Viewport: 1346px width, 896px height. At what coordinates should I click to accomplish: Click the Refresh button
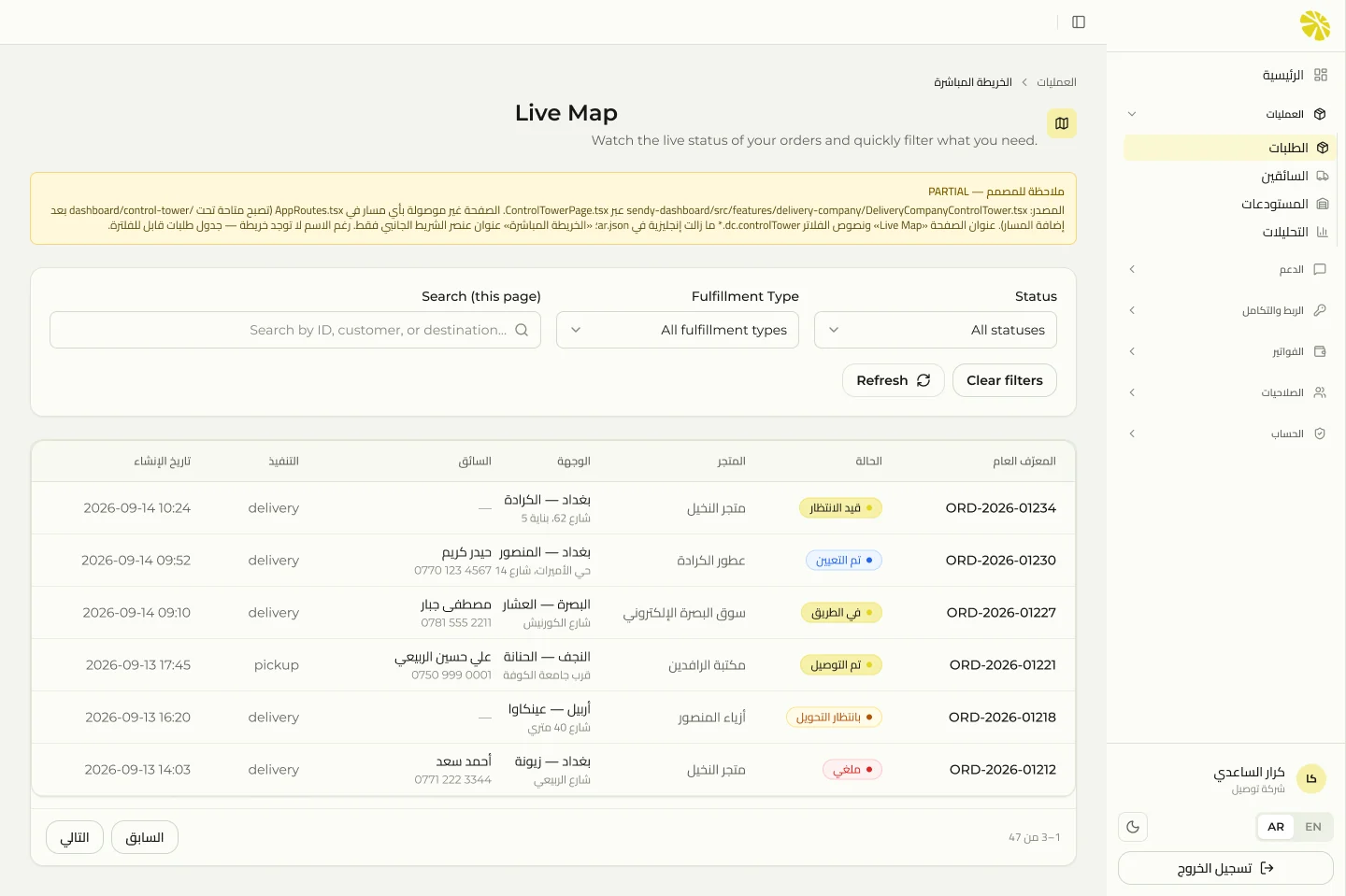[894, 380]
